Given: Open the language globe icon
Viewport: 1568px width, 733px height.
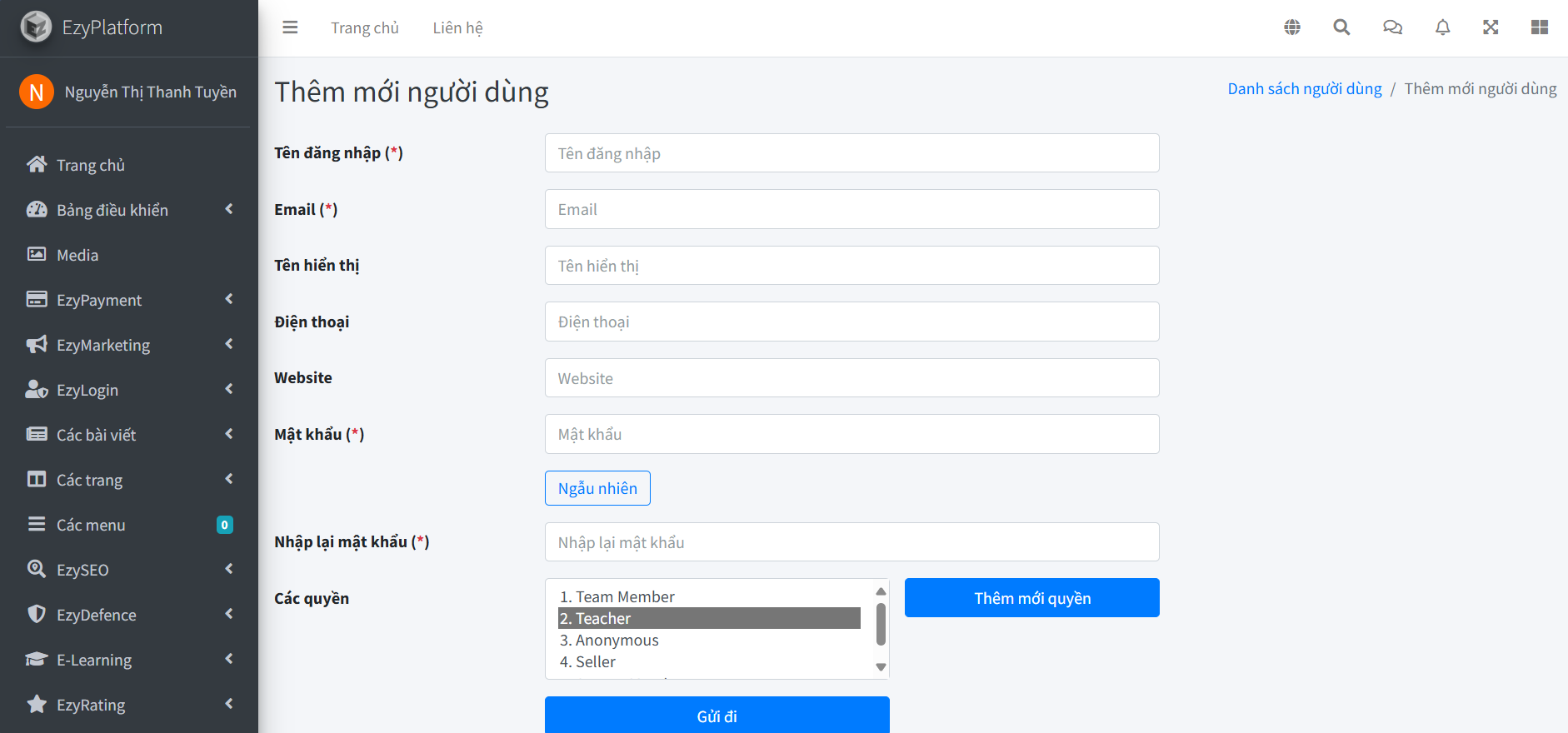Looking at the screenshot, I should pyautogui.click(x=1292, y=27).
